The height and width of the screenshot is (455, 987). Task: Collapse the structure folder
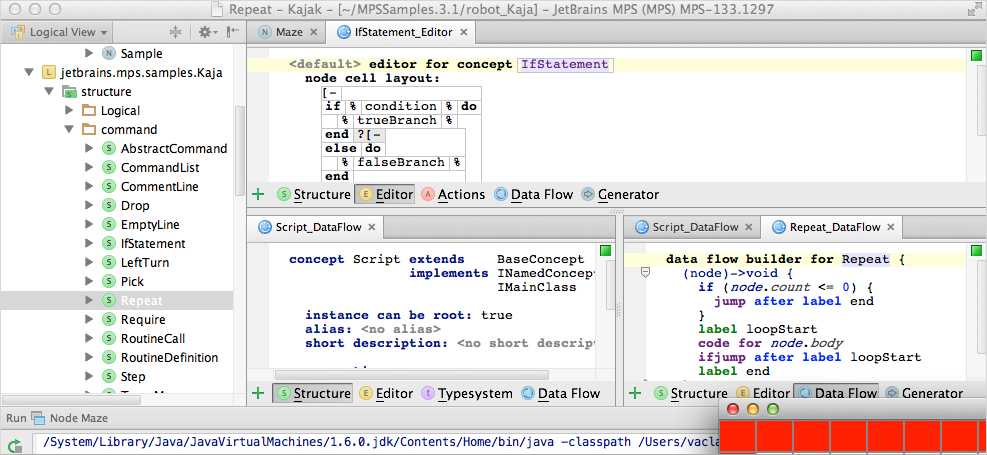48,92
